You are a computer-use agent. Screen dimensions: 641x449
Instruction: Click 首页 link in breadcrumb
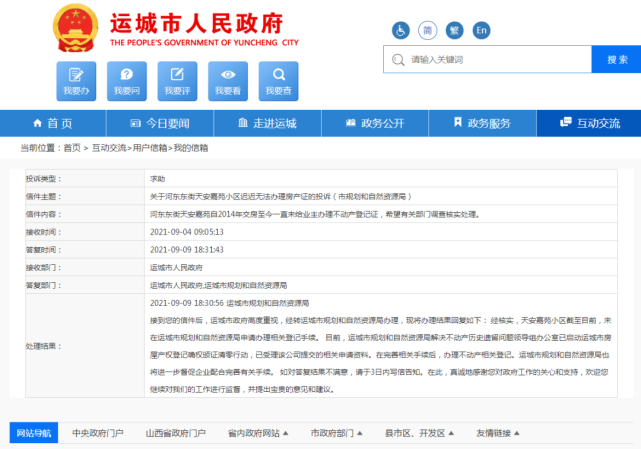(72, 148)
